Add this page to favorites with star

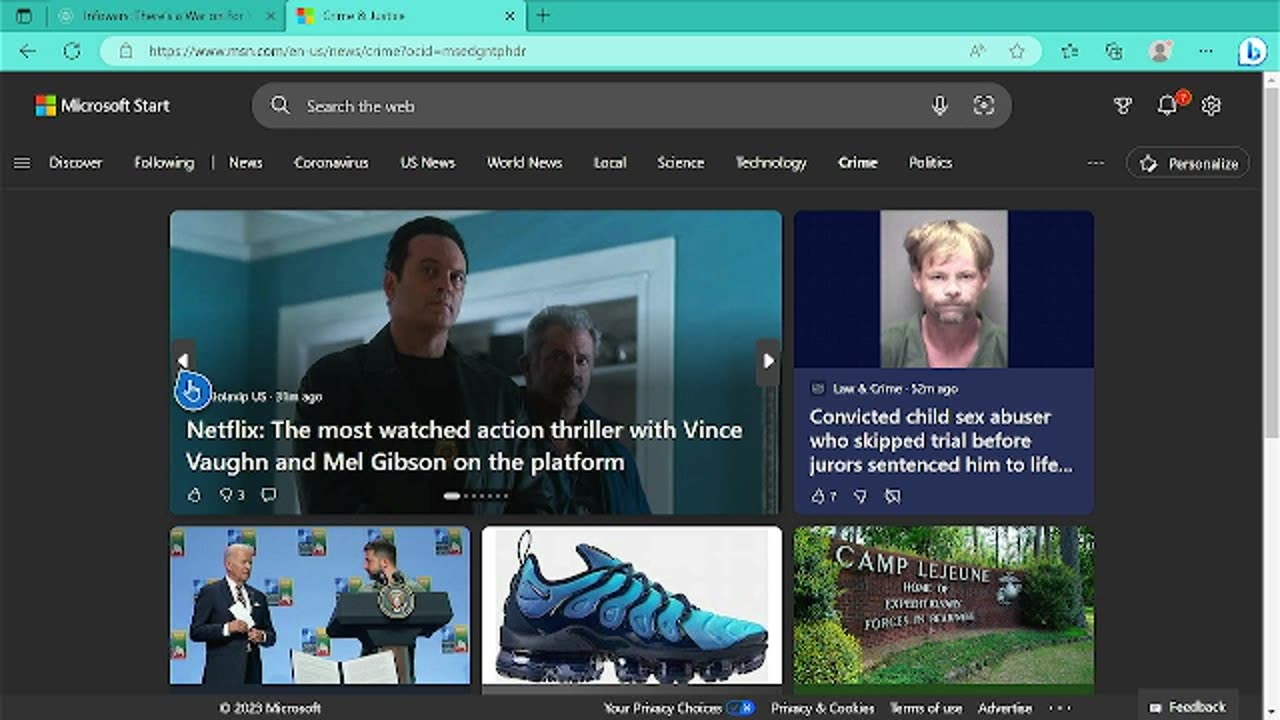click(1017, 51)
